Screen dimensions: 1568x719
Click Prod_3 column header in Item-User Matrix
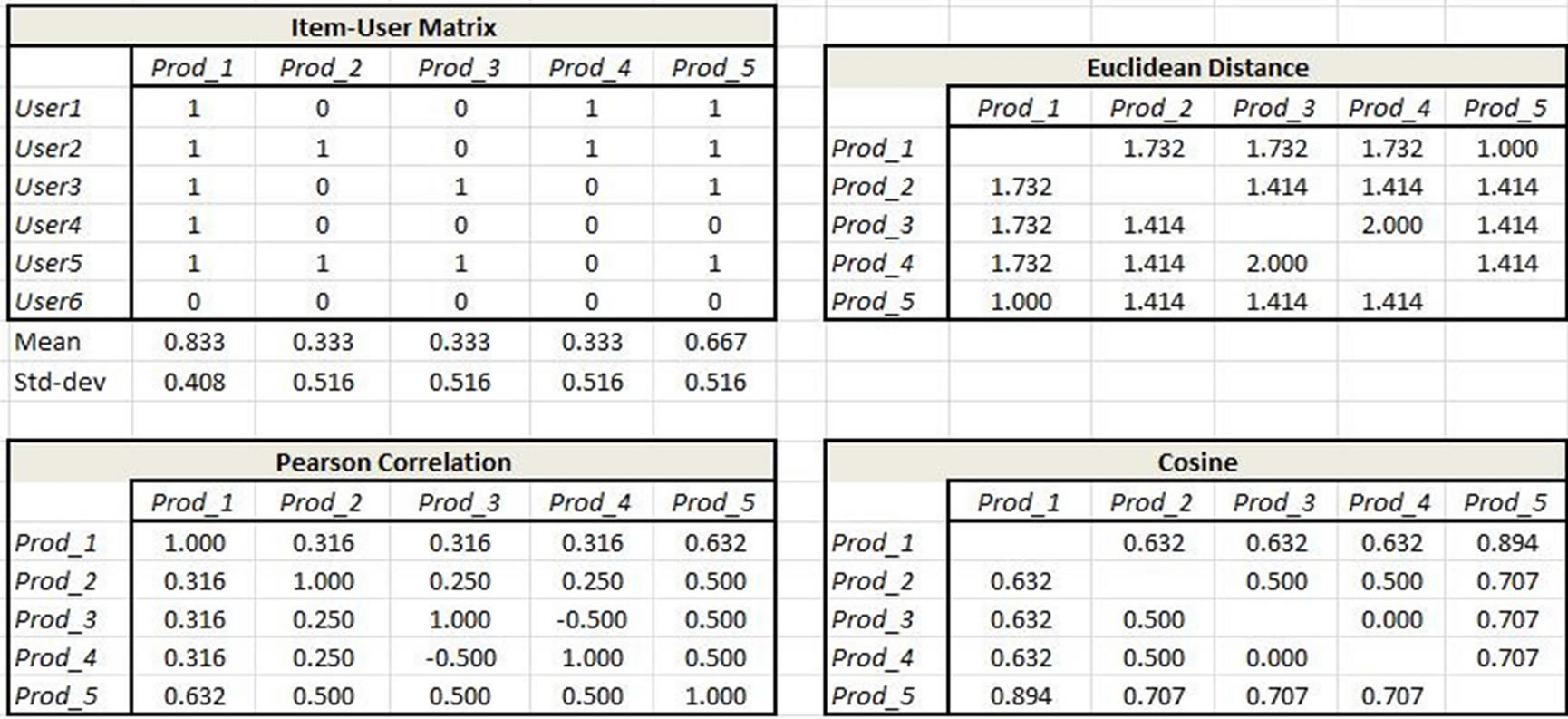[x=459, y=68]
